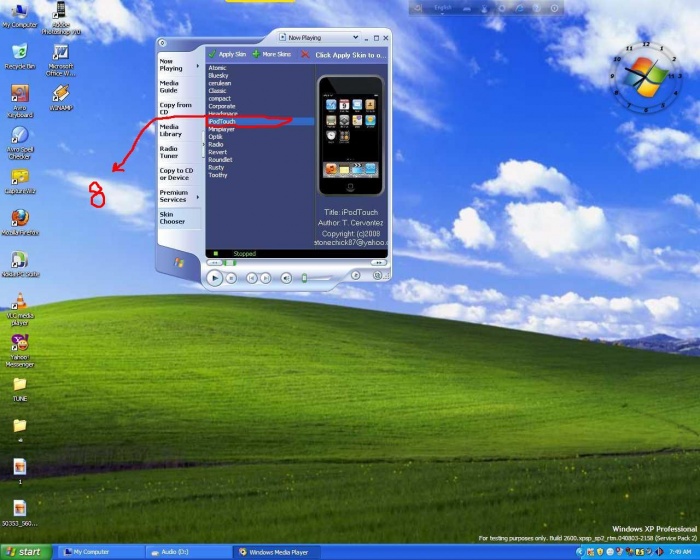Image resolution: width=700 pixels, height=560 pixels.
Task: Open the Recycle Bin desktop icon
Action: (x=20, y=56)
